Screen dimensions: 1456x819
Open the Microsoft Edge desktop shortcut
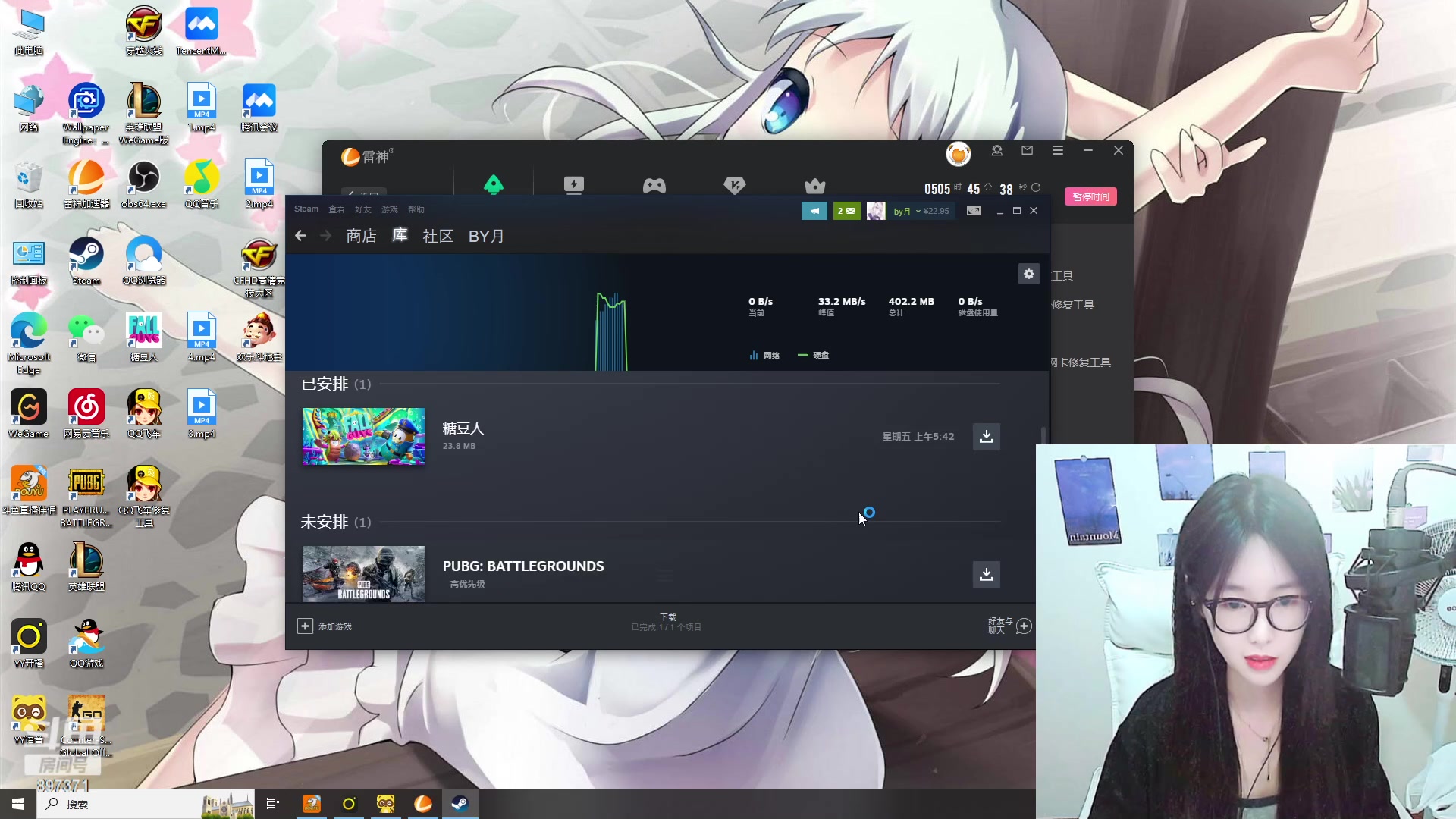(29, 343)
